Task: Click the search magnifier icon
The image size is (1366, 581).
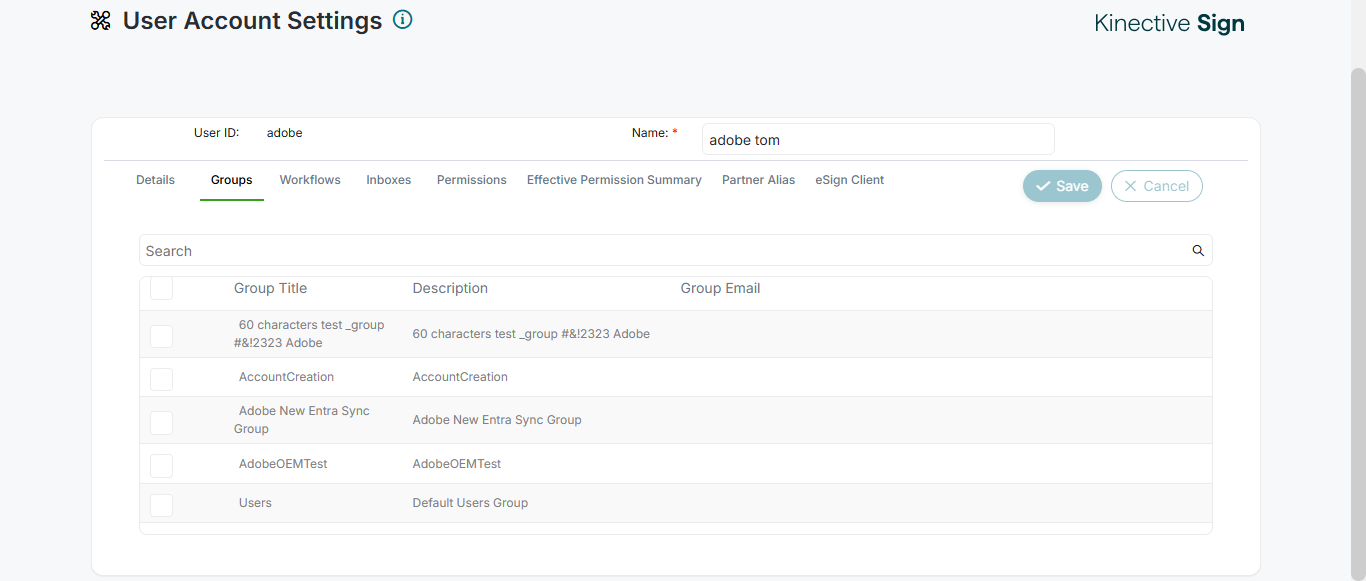Action: tap(1198, 251)
